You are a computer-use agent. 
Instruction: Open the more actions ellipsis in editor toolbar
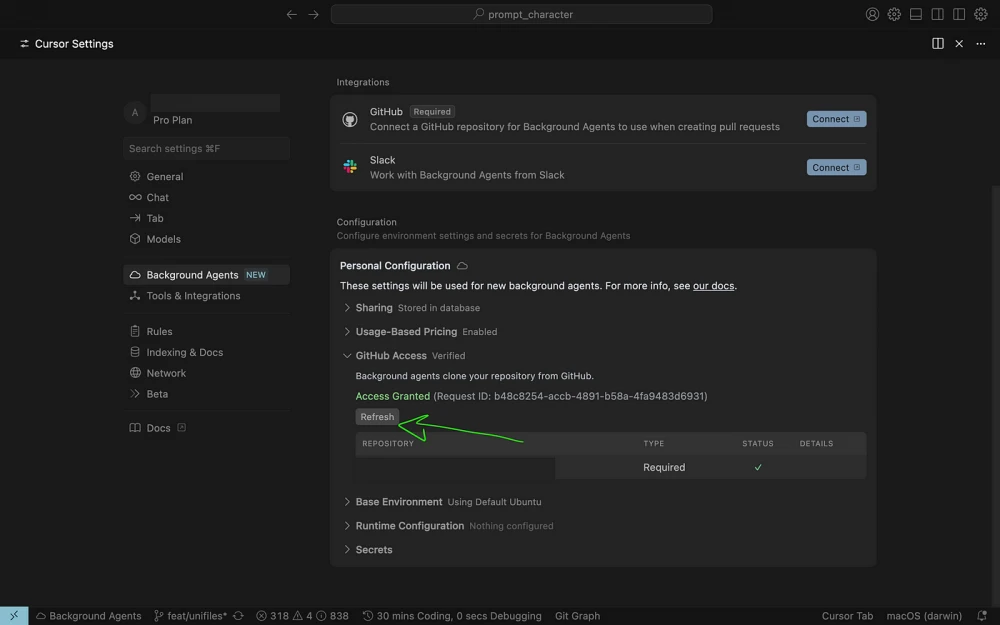click(x=981, y=44)
